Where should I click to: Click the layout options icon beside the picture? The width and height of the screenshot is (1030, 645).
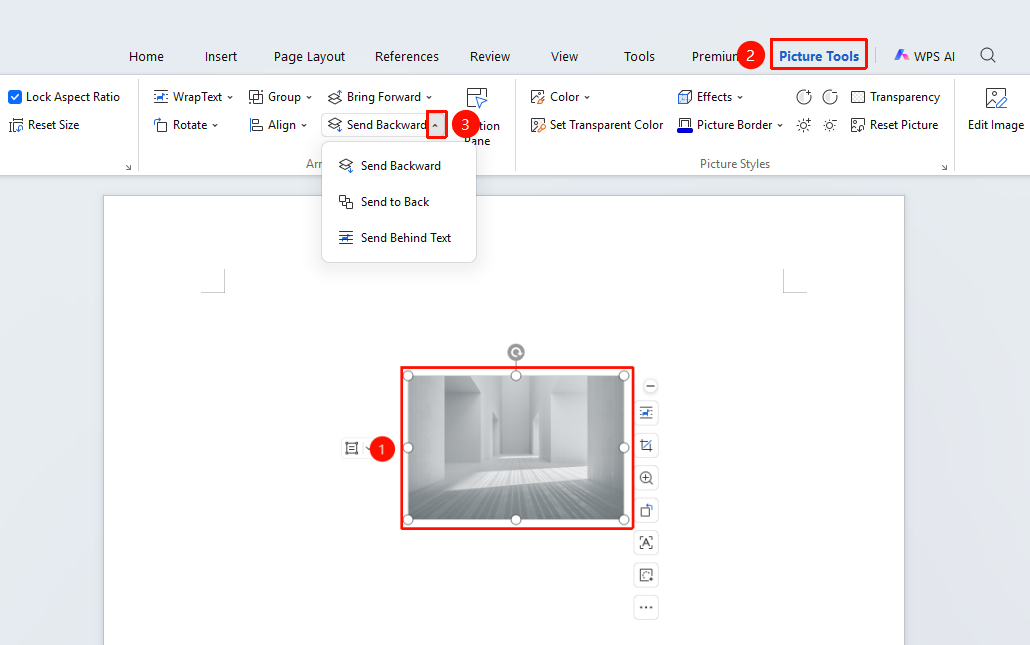pos(646,413)
